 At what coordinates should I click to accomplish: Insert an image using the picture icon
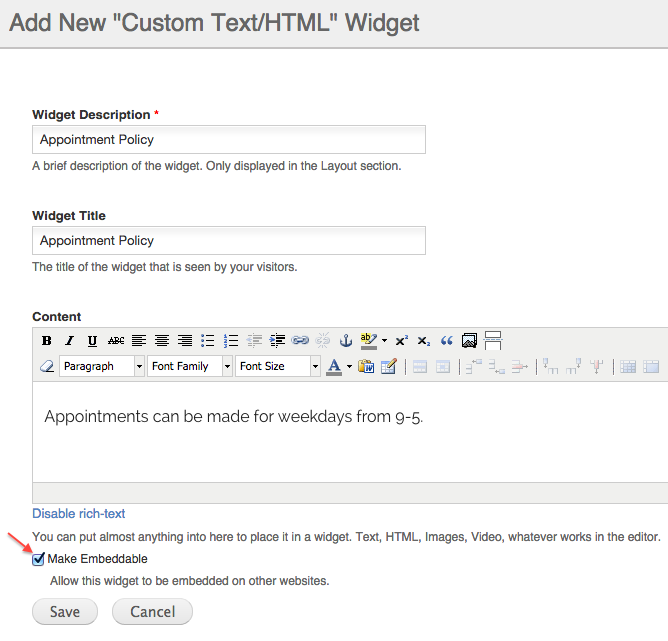[469, 341]
